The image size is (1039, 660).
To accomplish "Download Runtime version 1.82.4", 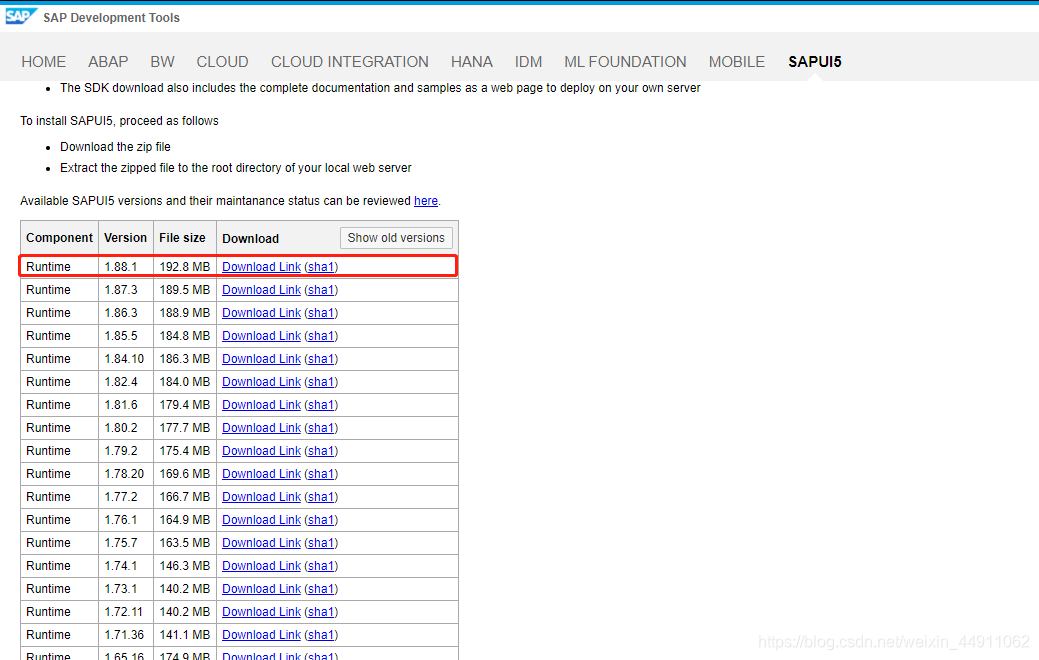I will [262, 382].
